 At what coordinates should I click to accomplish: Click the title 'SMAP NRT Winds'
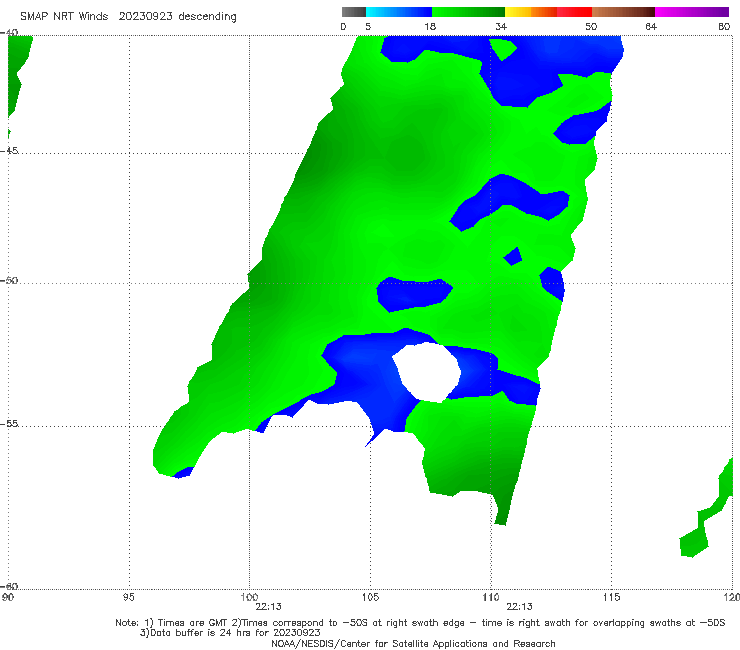[64, 17]
